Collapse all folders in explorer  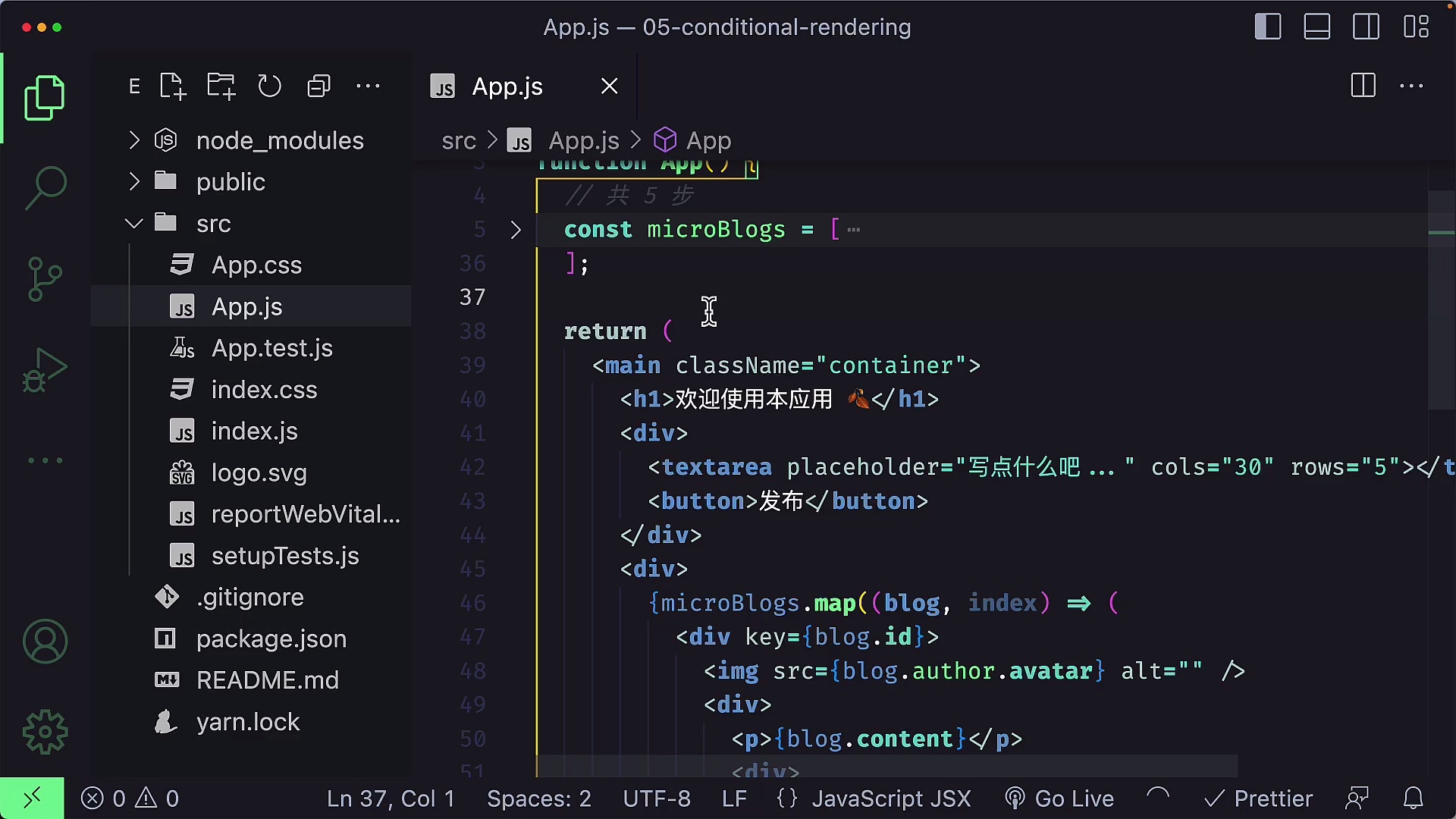point(318,86)
